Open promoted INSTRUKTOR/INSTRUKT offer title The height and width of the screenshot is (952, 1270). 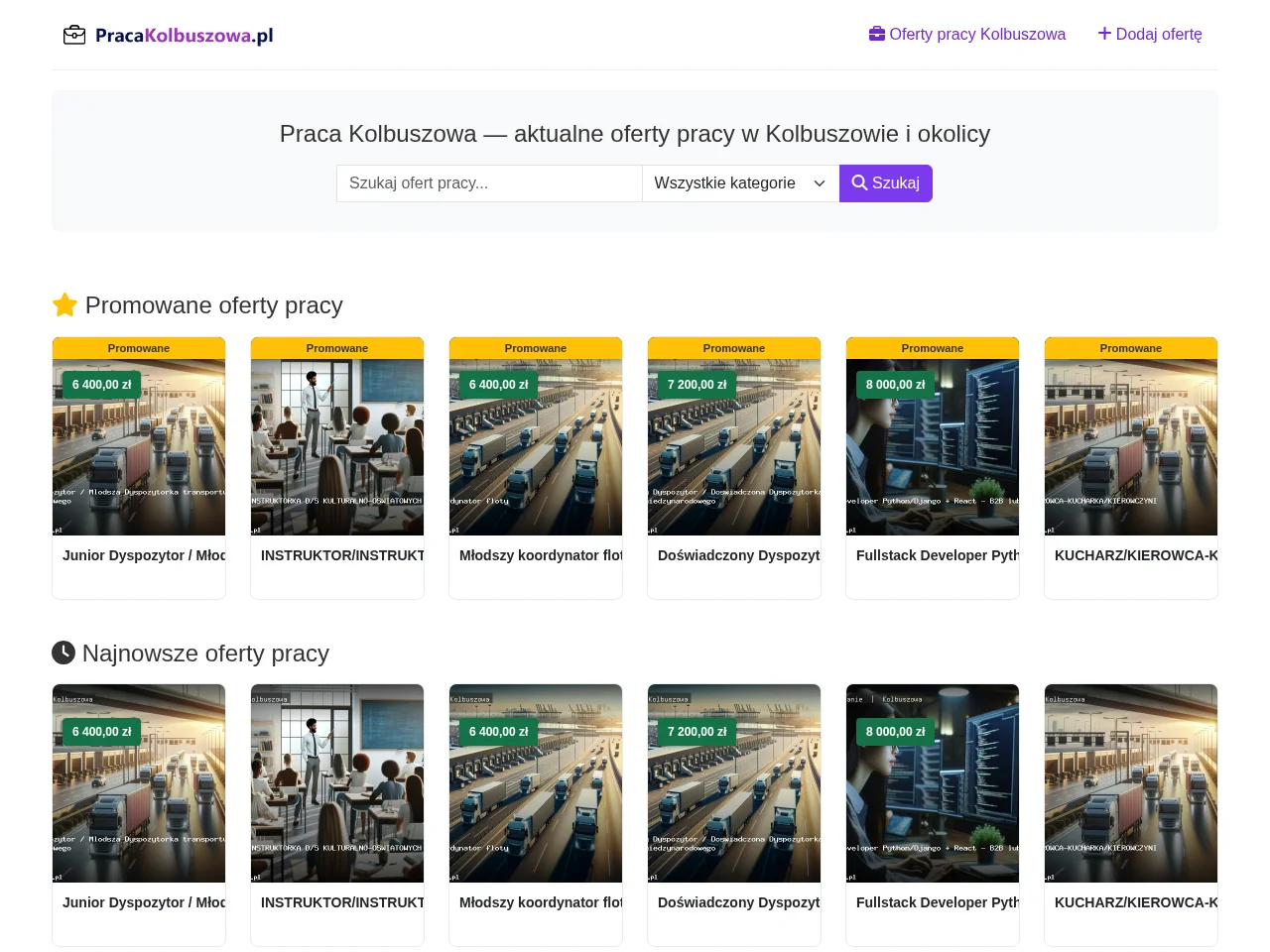coord(342,555)
